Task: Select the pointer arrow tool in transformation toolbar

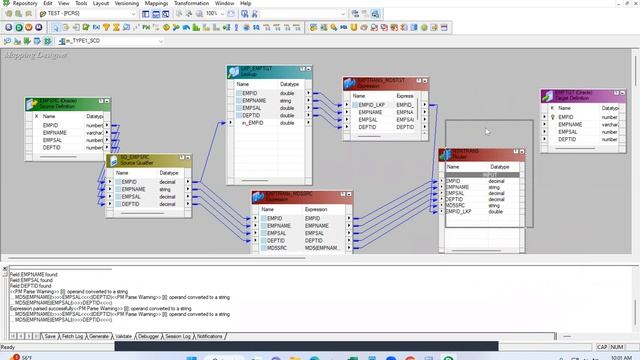Action: (x=56, y=27)
